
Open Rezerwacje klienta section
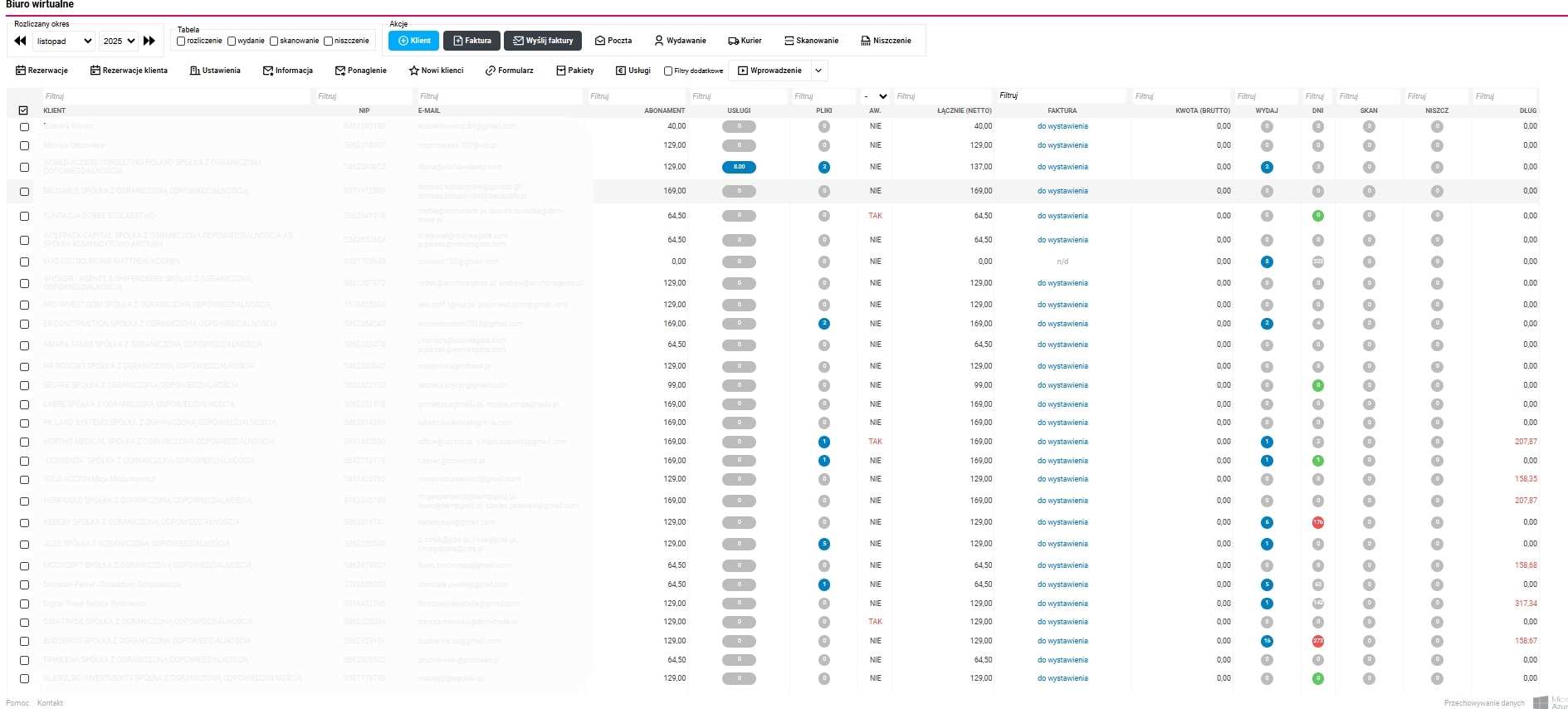click(129, 71)
